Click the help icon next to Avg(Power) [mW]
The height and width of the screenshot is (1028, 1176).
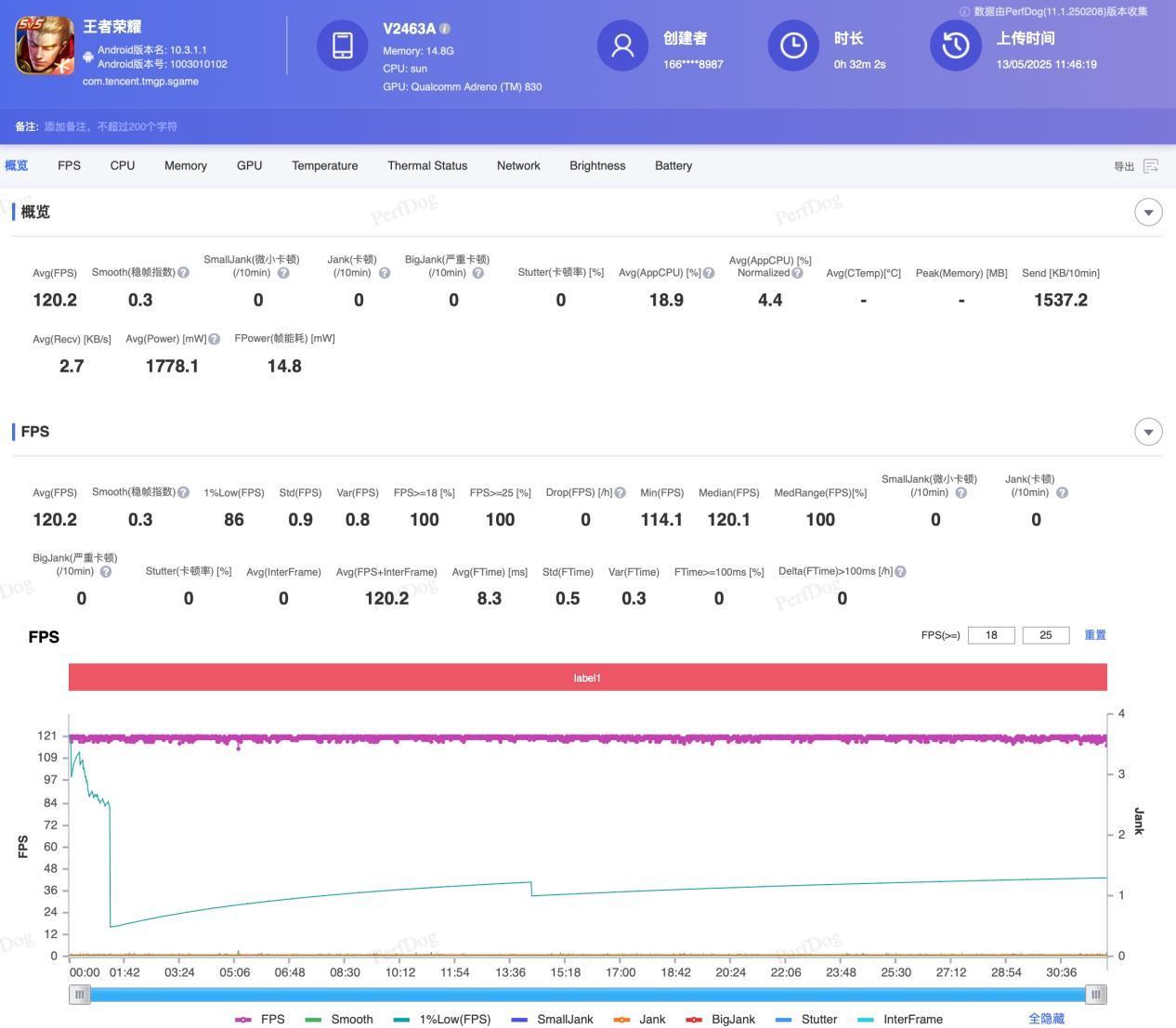pyautogui.click(x=215, y=339)
